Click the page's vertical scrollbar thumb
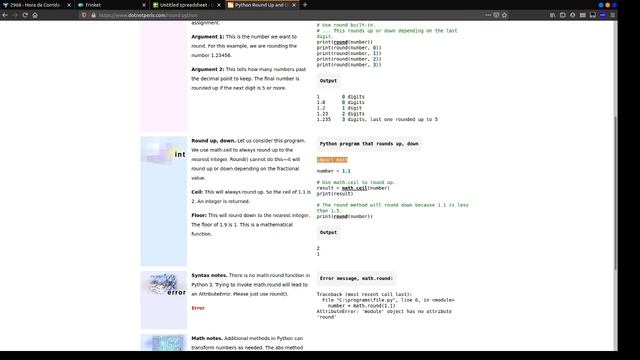The height and width of the screenshot is (360, 640). pos(616,193)
